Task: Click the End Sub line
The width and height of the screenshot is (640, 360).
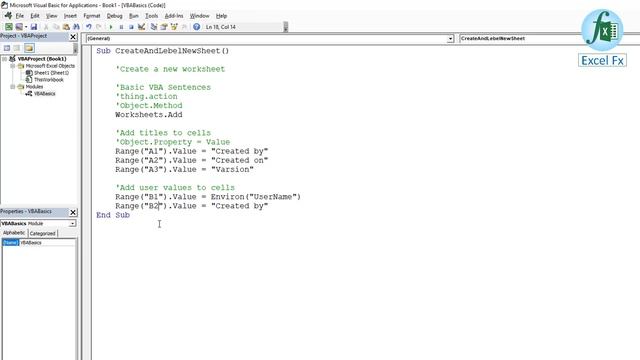Action: click(113, 215)
